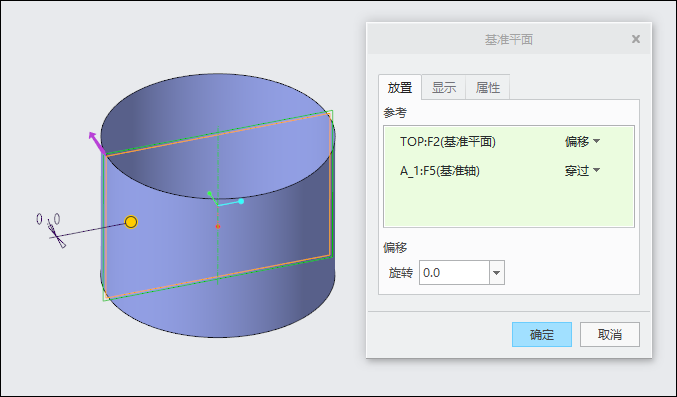Click the purple direction arrow
677x397 pixels.
(97, 143)
